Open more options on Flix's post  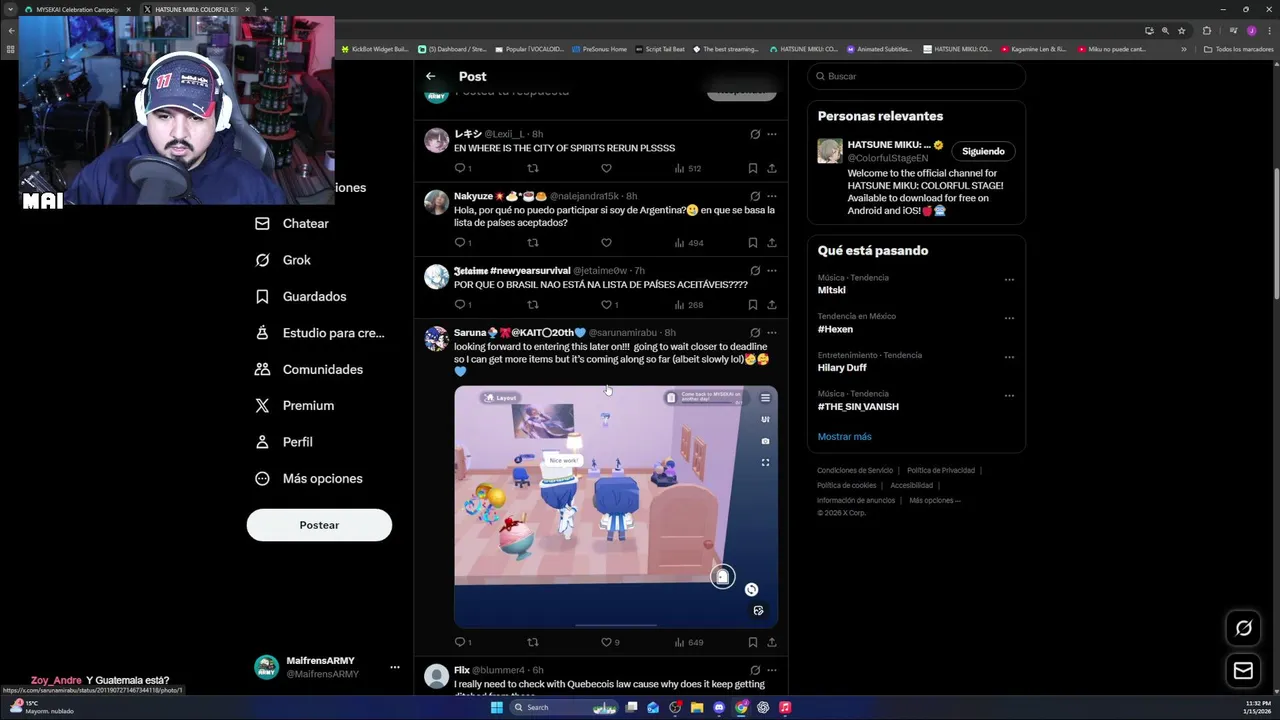[771, 670]
